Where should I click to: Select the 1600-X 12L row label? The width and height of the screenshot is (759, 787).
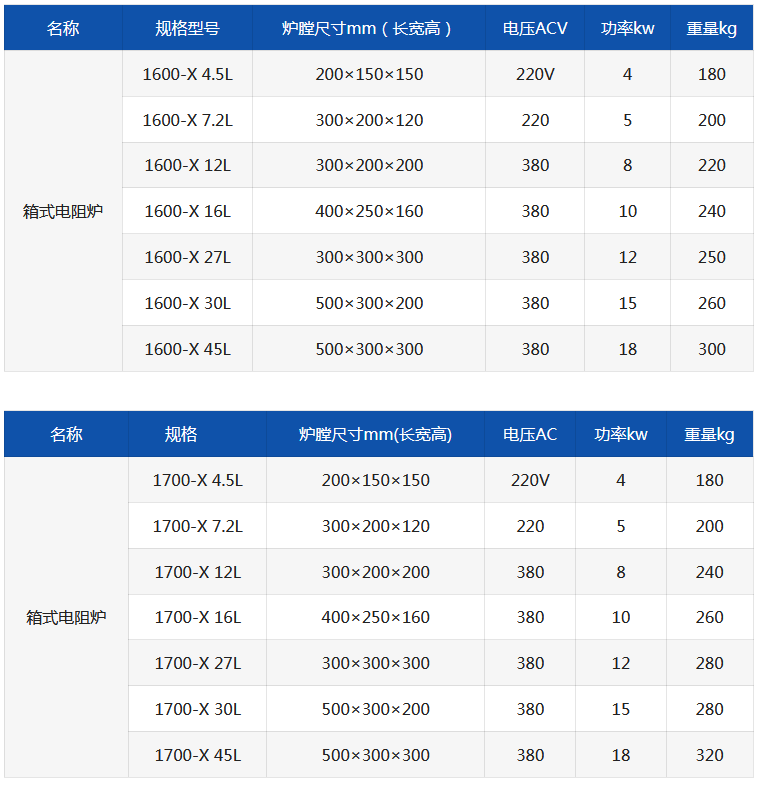[x=187, y=165]
